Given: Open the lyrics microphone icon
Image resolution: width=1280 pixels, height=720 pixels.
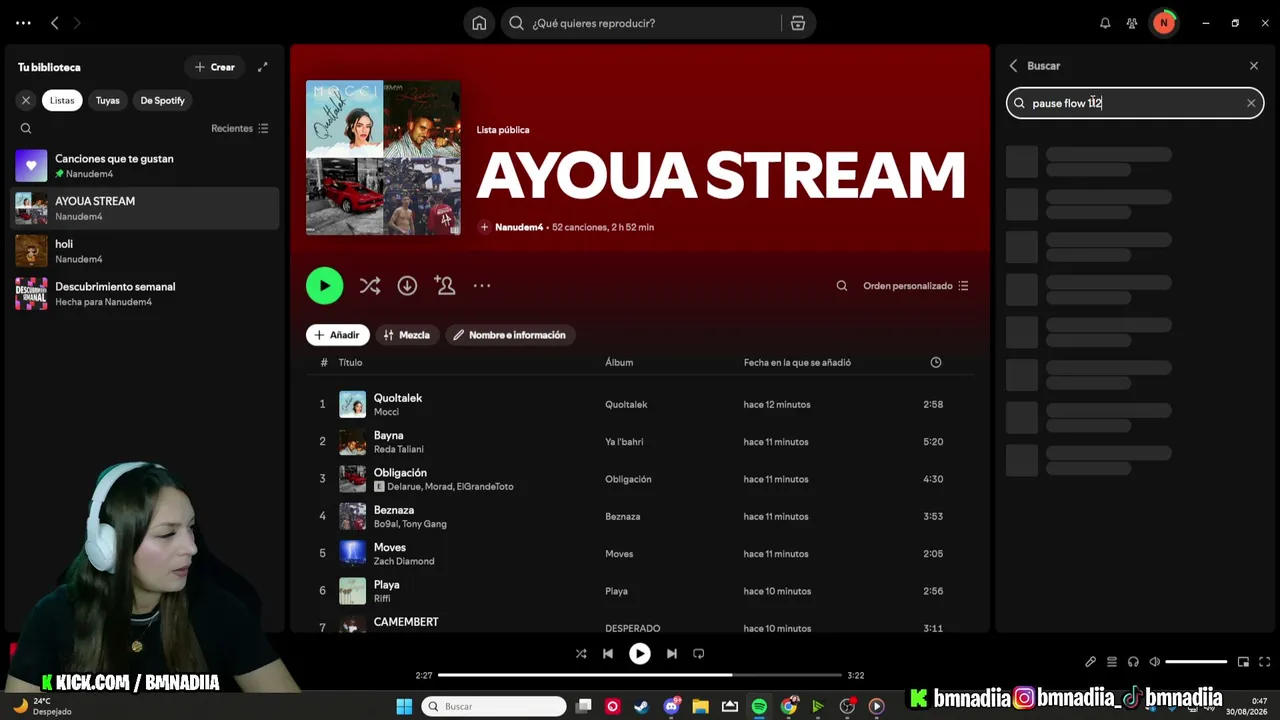Looking at the screenshot, I should (x=1090, y=662).
